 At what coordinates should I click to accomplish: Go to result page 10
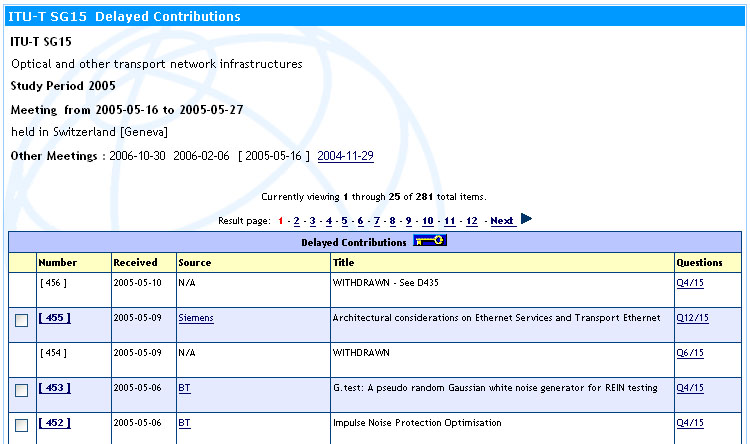[x=428, y=221]
